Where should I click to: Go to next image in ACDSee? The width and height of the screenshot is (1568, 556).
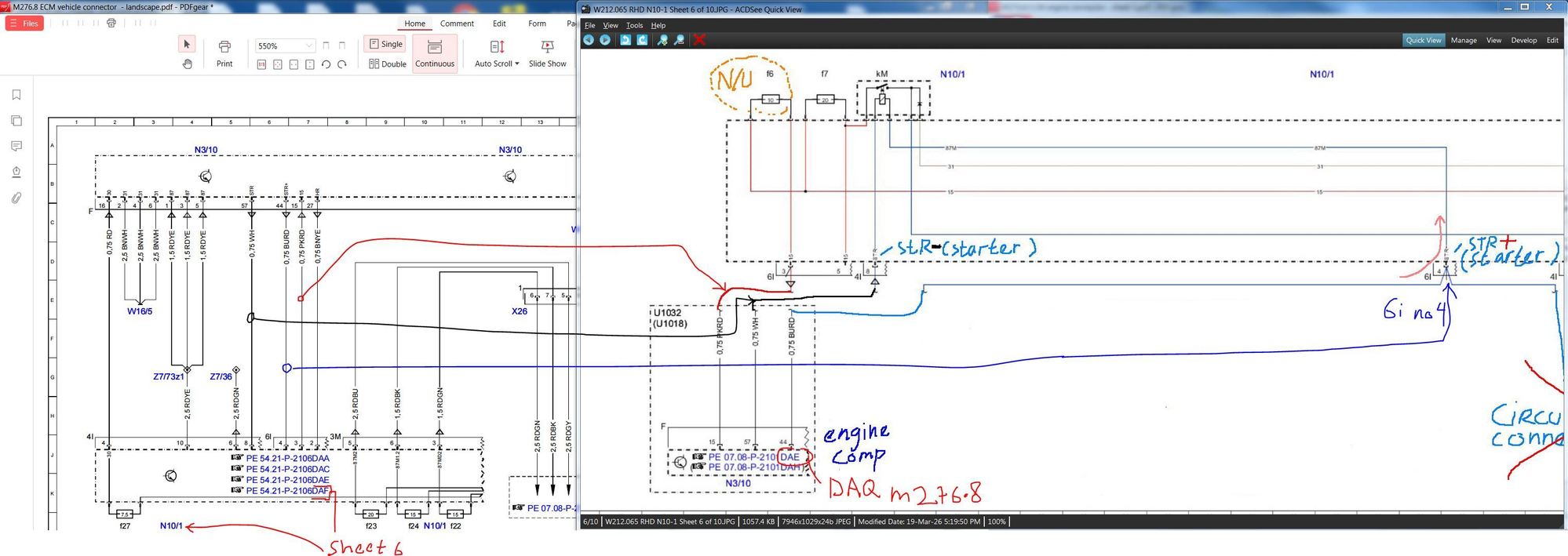pos(605,40)
